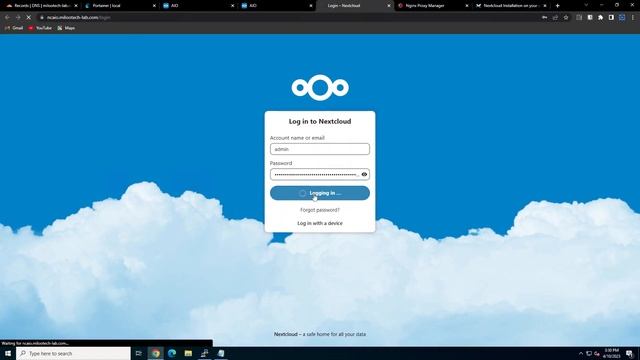Click the Logging in button

click(320, 193)
